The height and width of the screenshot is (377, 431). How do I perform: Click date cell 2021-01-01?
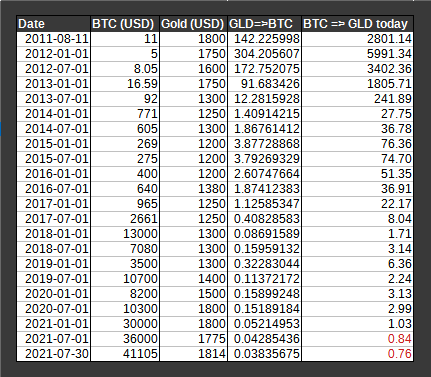pos(53,324)
